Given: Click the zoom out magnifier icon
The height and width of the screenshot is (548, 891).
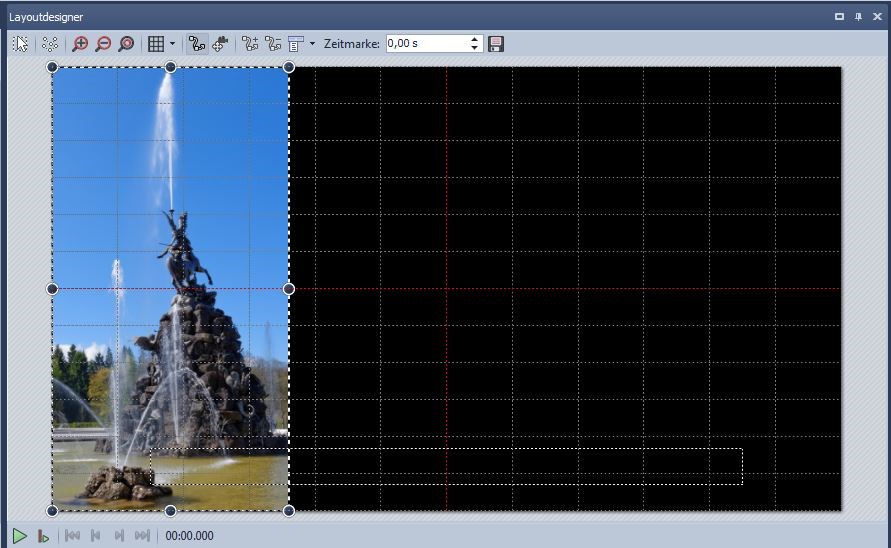Looking at the screenshot, I should click(103, 44).
